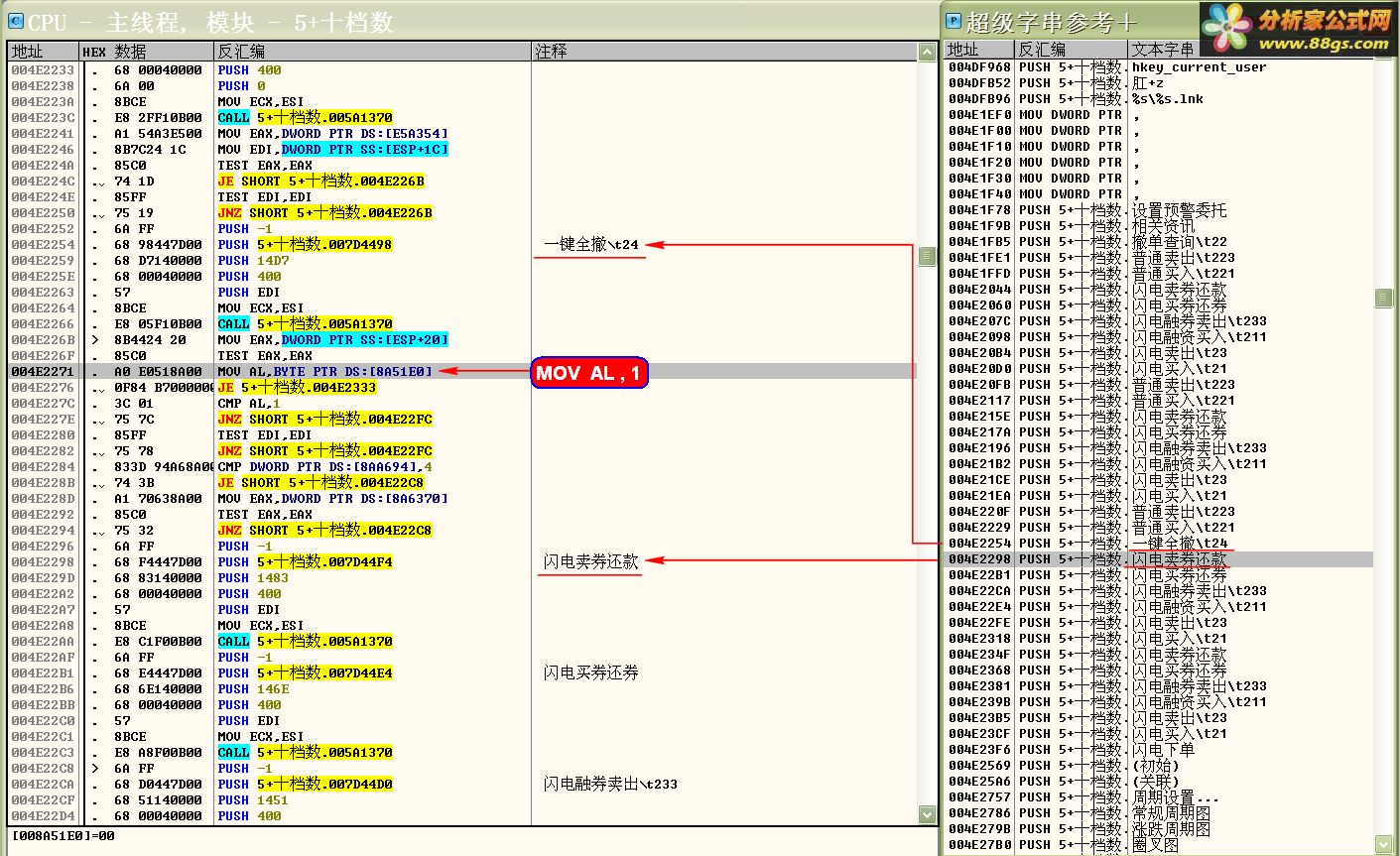Click the up arrow of the CPU disassembly scrollbar

[x=927, y=52]
